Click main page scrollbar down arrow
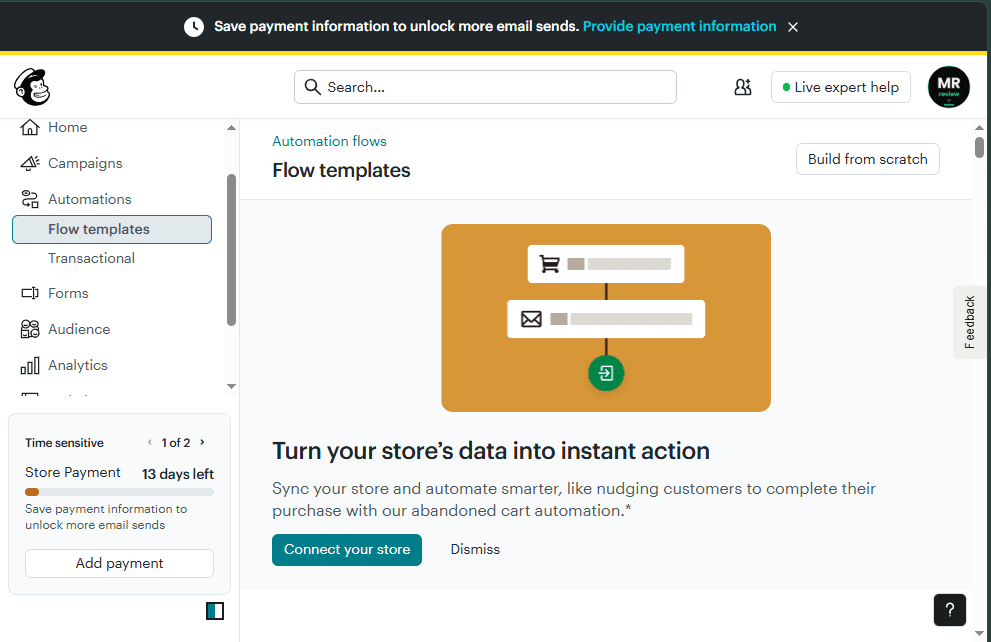Viewport: 991px width, 642px height. [x=979, y=633]
